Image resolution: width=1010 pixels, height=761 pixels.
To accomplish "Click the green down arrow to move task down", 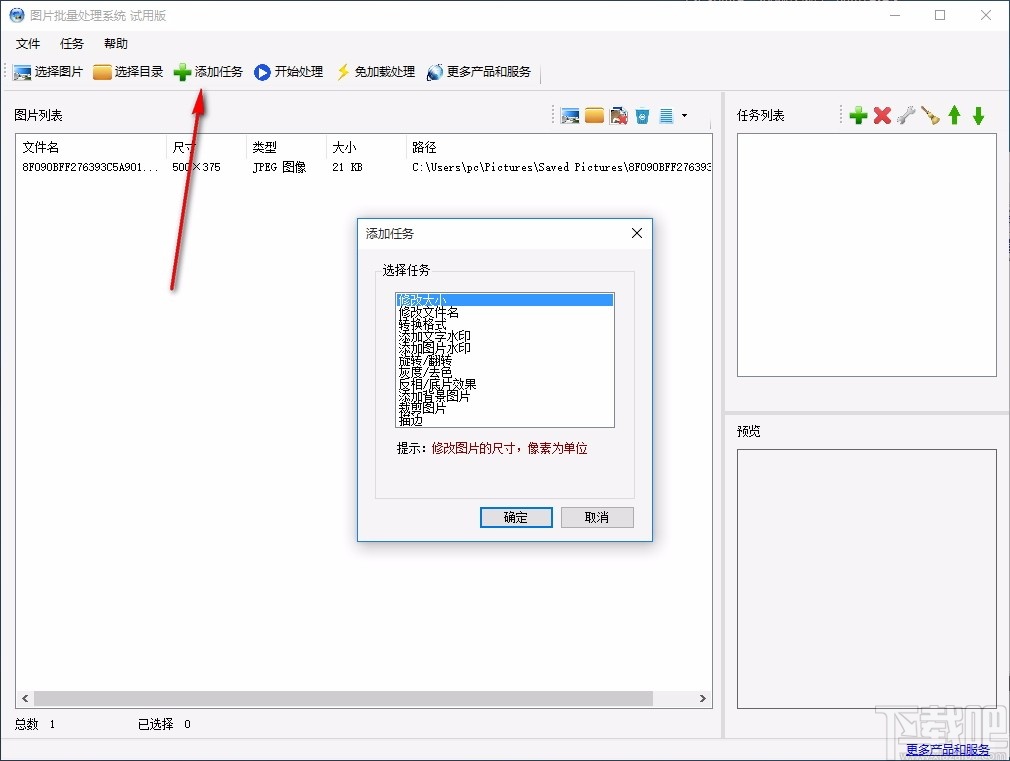I will click(x=980, y=115).
